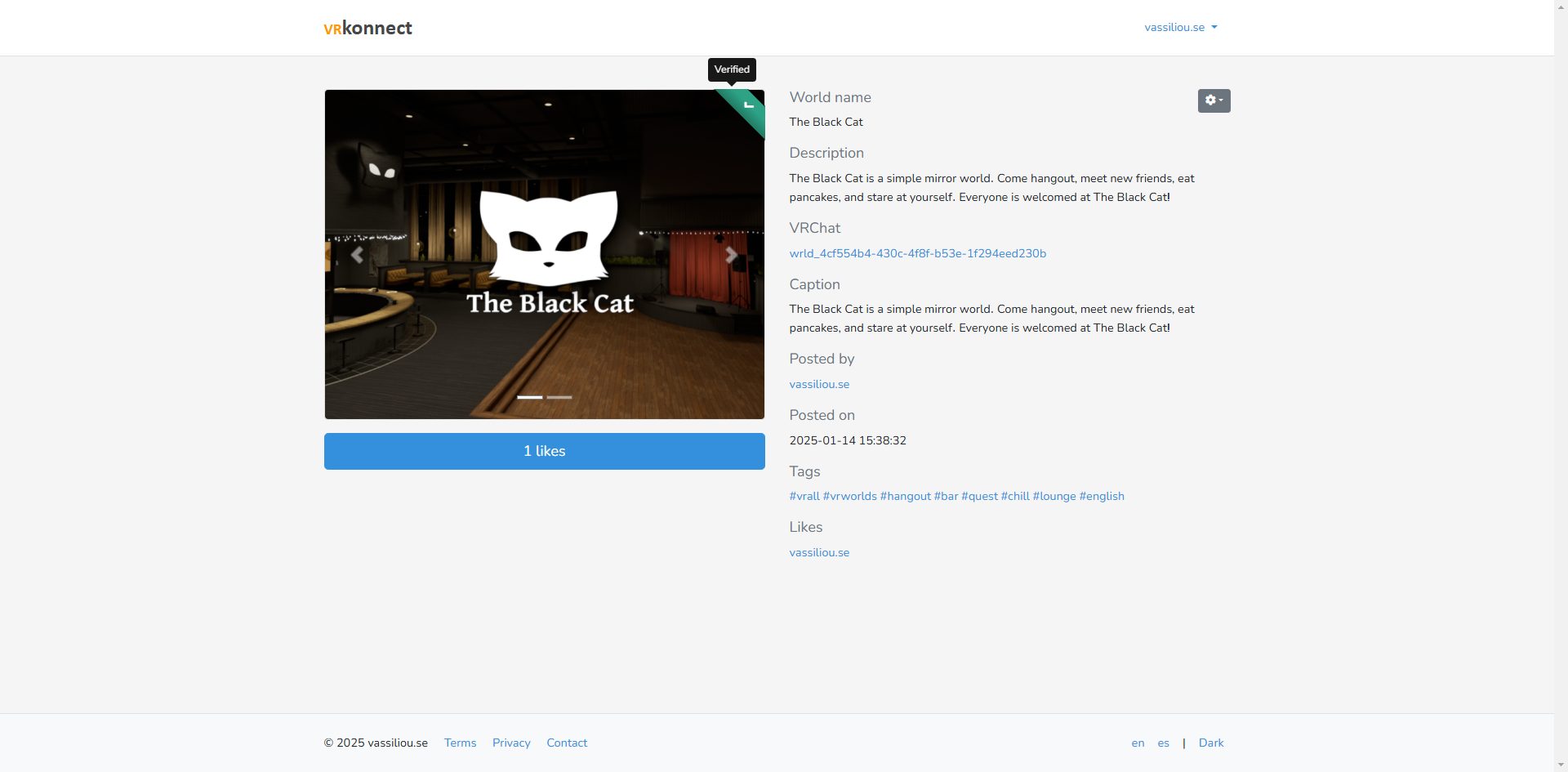Open the VRChat world ID link
This screenshot has width=1568, height=772.
pos(917,253)
